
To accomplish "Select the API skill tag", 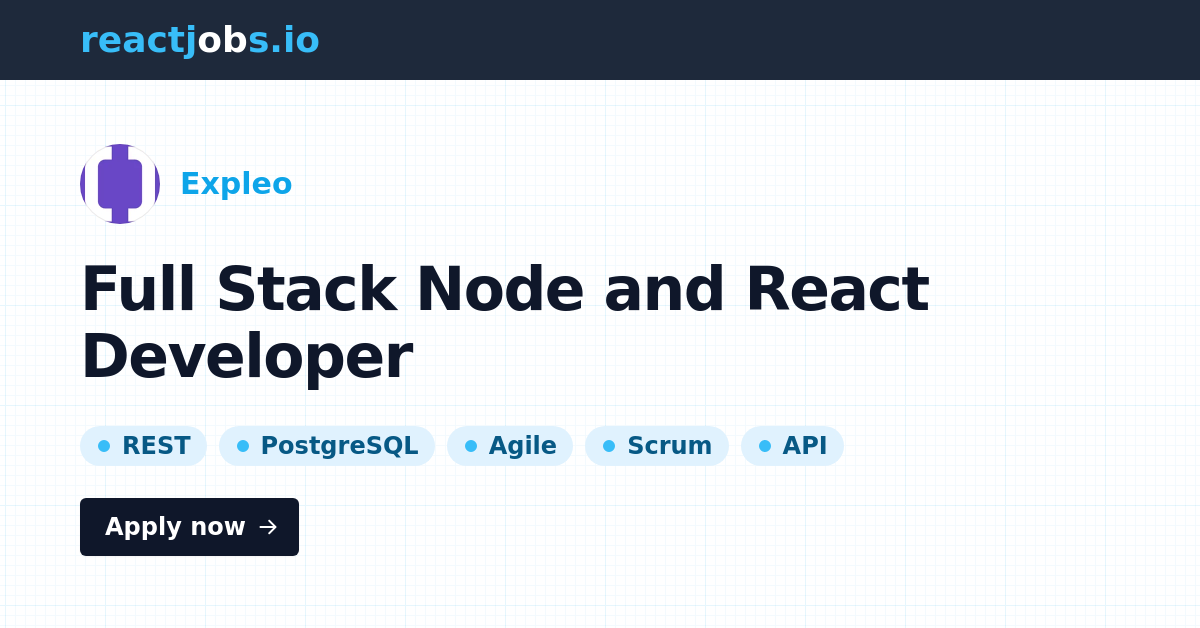I will (x=792, y=446).
